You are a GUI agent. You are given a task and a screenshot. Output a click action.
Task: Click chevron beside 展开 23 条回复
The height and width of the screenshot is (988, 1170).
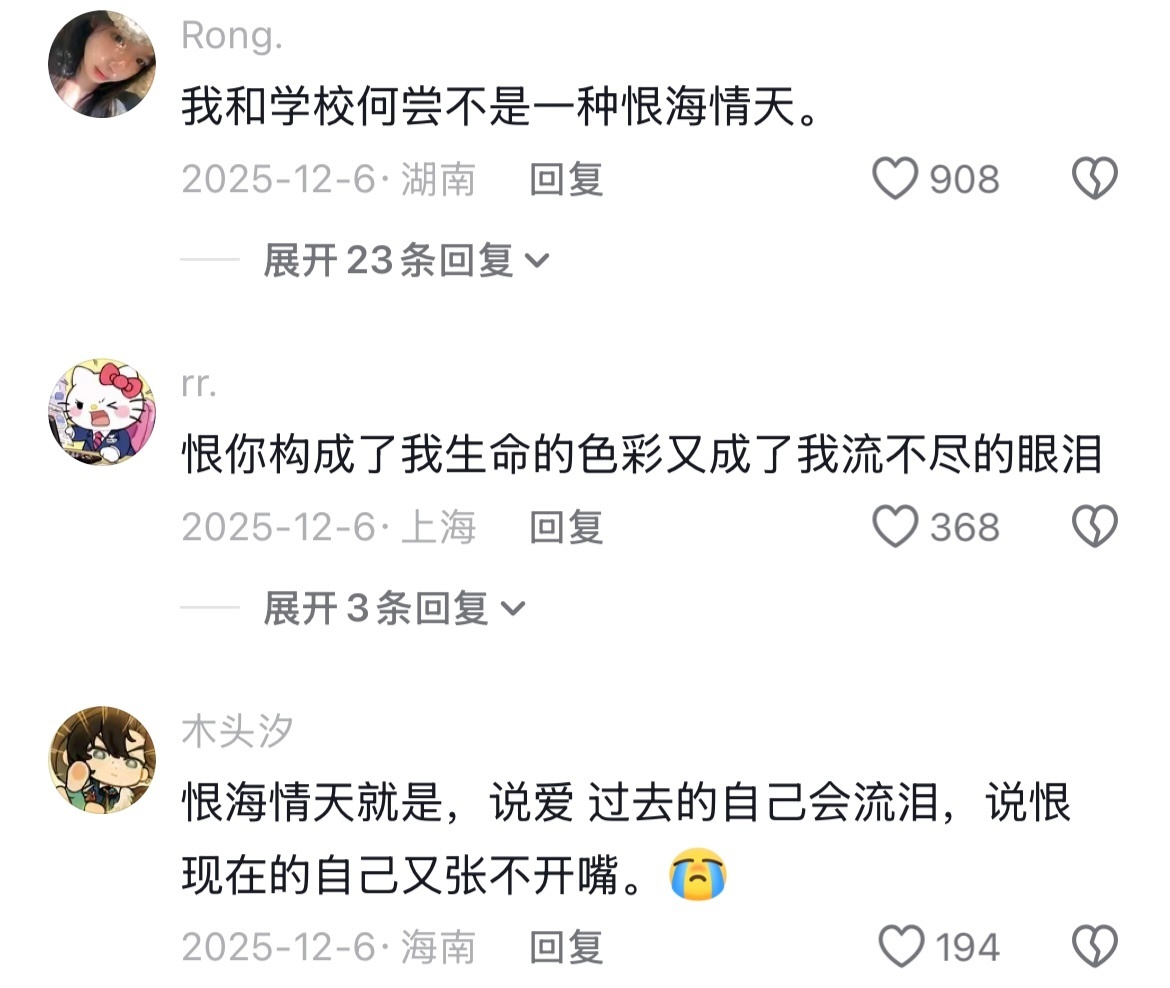pos(537,260)
